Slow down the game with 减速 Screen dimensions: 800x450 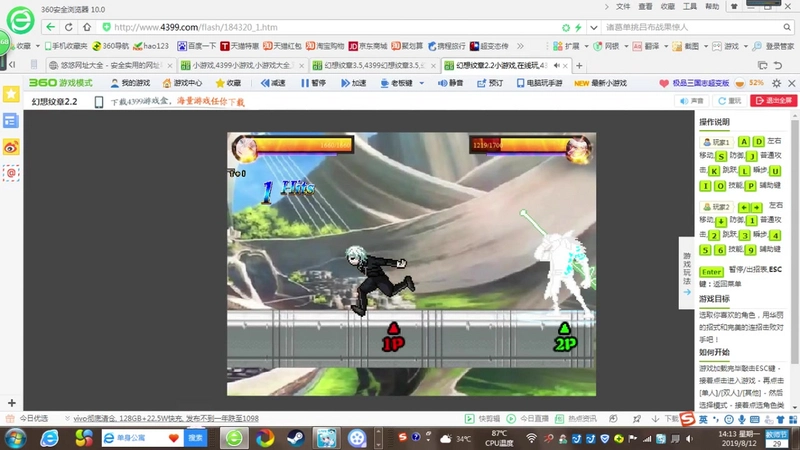tap(273, 83)
